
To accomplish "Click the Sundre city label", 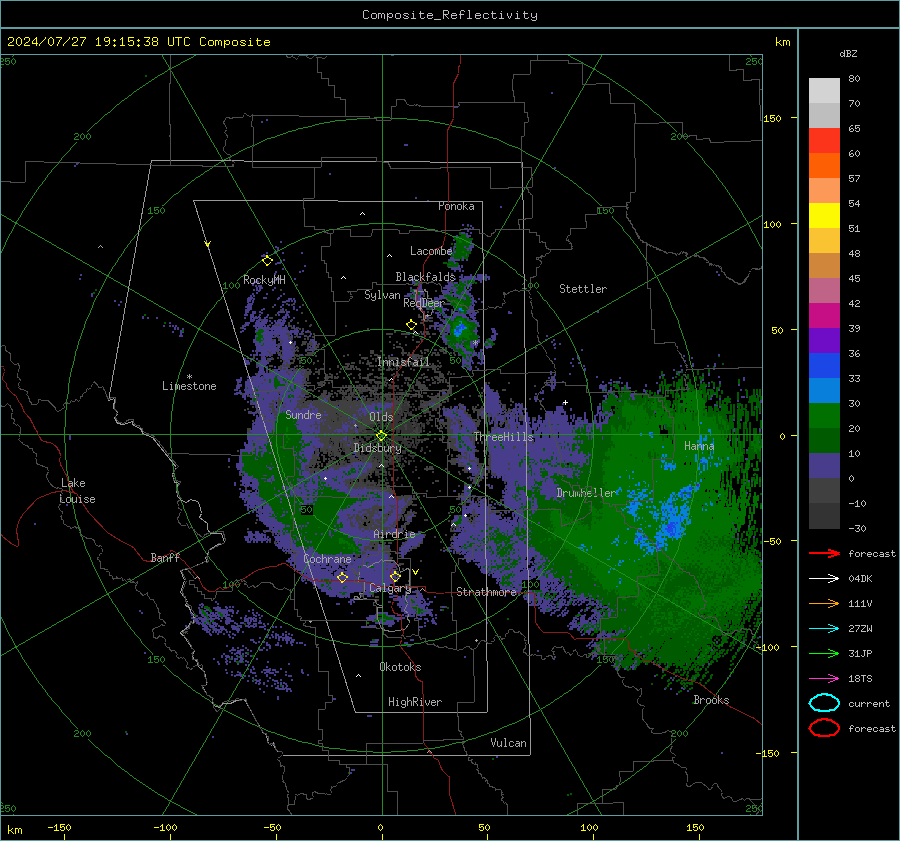I will (x=303, y=414).
